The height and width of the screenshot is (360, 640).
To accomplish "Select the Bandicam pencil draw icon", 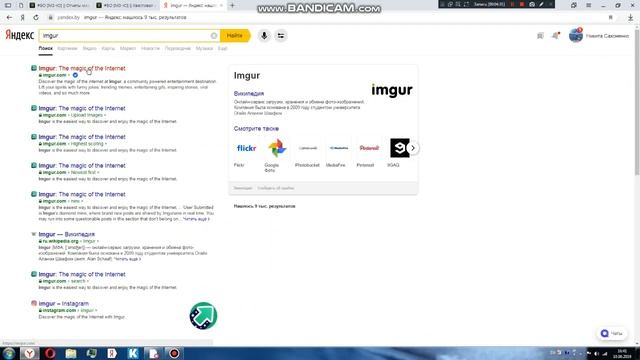I will (x=542, y=4).
